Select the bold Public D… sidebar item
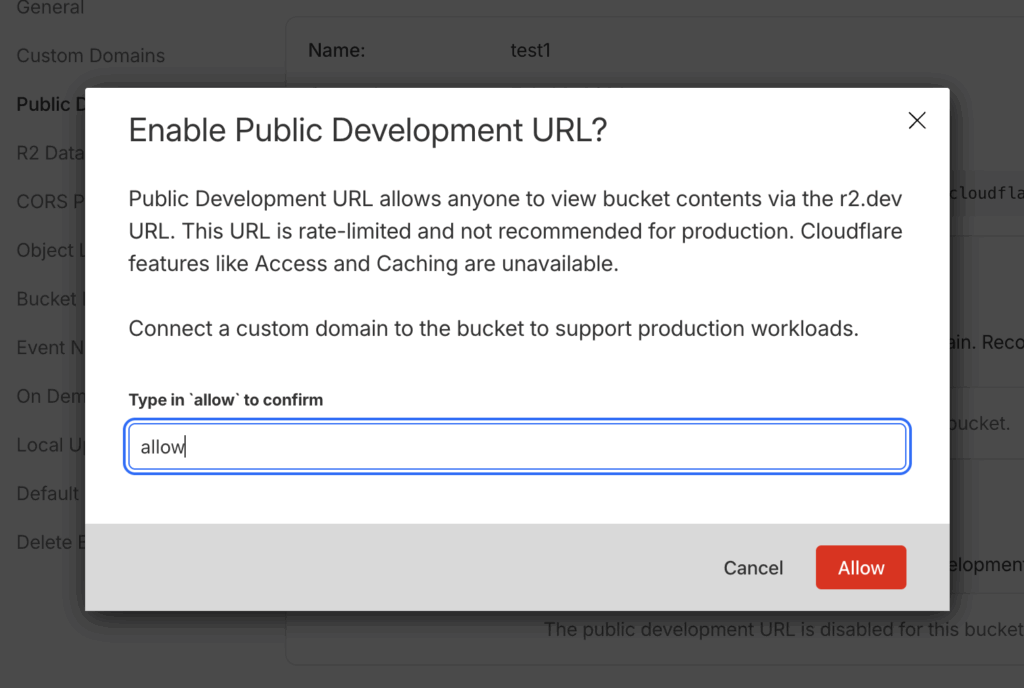The width and height of the screenshot is (1024, 688). coord(45,104)
